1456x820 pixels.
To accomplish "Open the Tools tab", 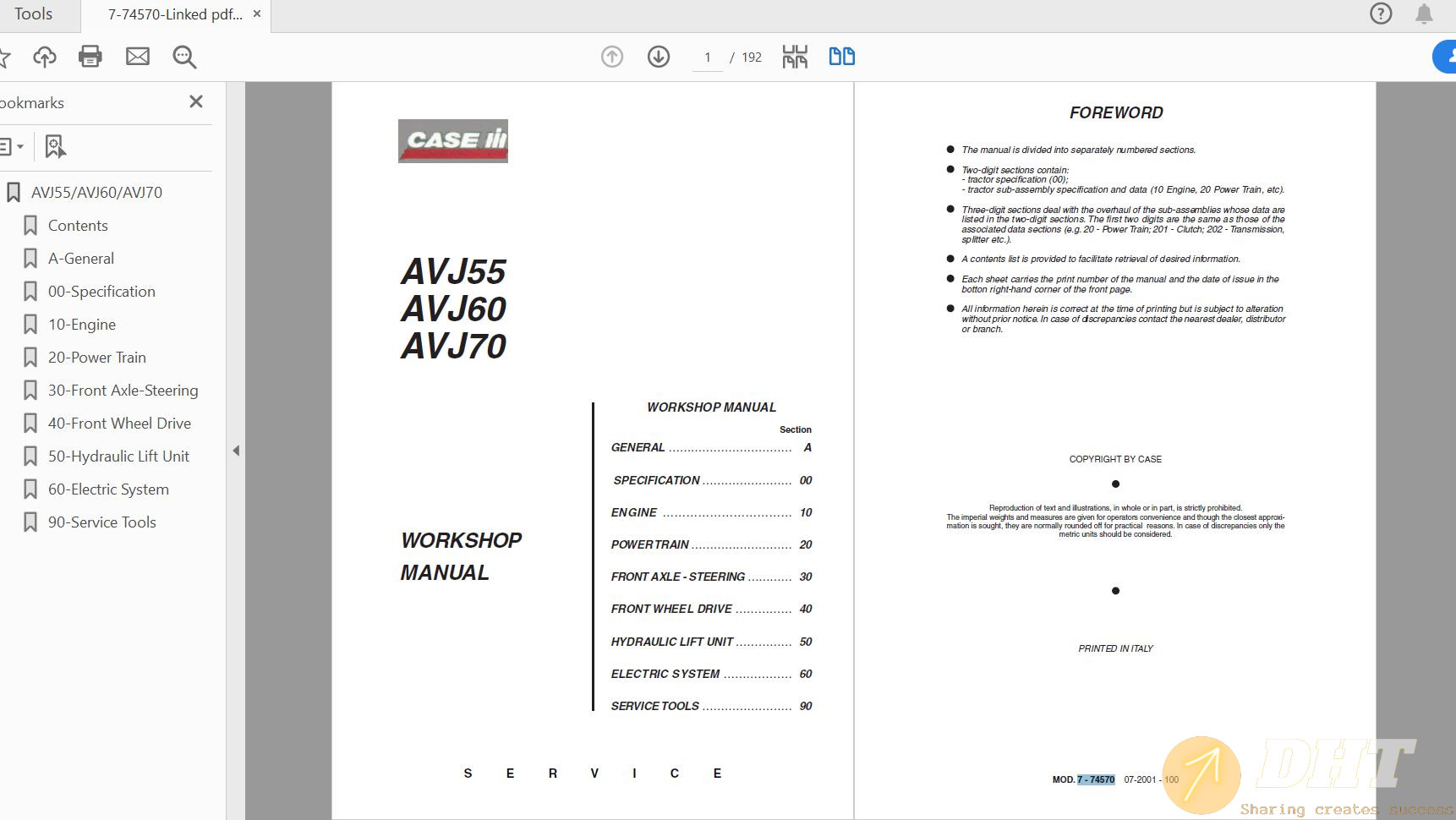I will pyautogui.click(x=34, y=14).
